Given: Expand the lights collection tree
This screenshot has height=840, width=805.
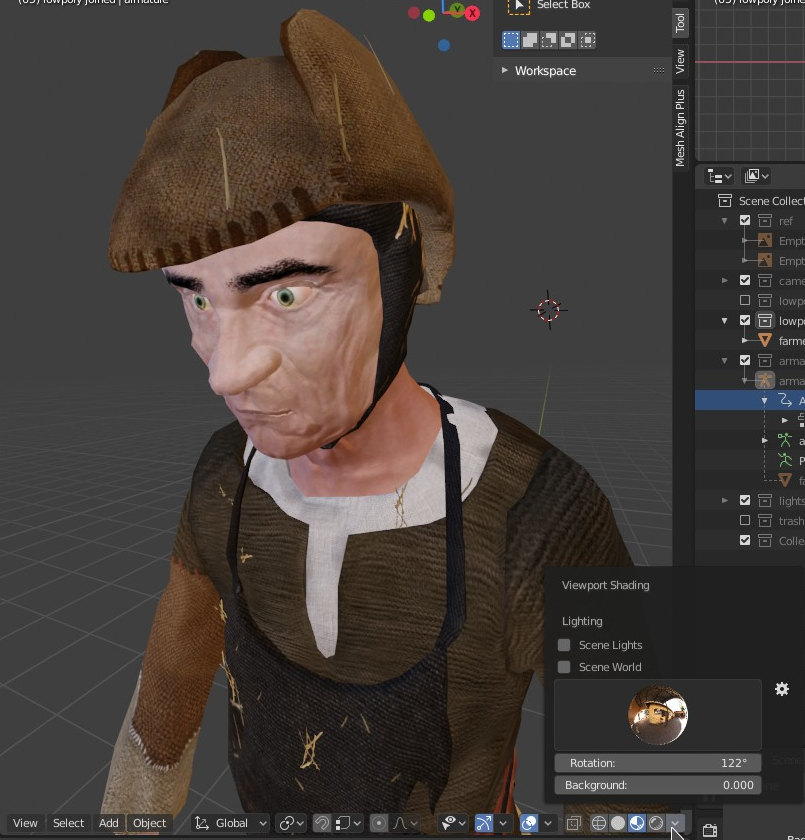Looking at the screenshot, I should (x=725, y=500).
